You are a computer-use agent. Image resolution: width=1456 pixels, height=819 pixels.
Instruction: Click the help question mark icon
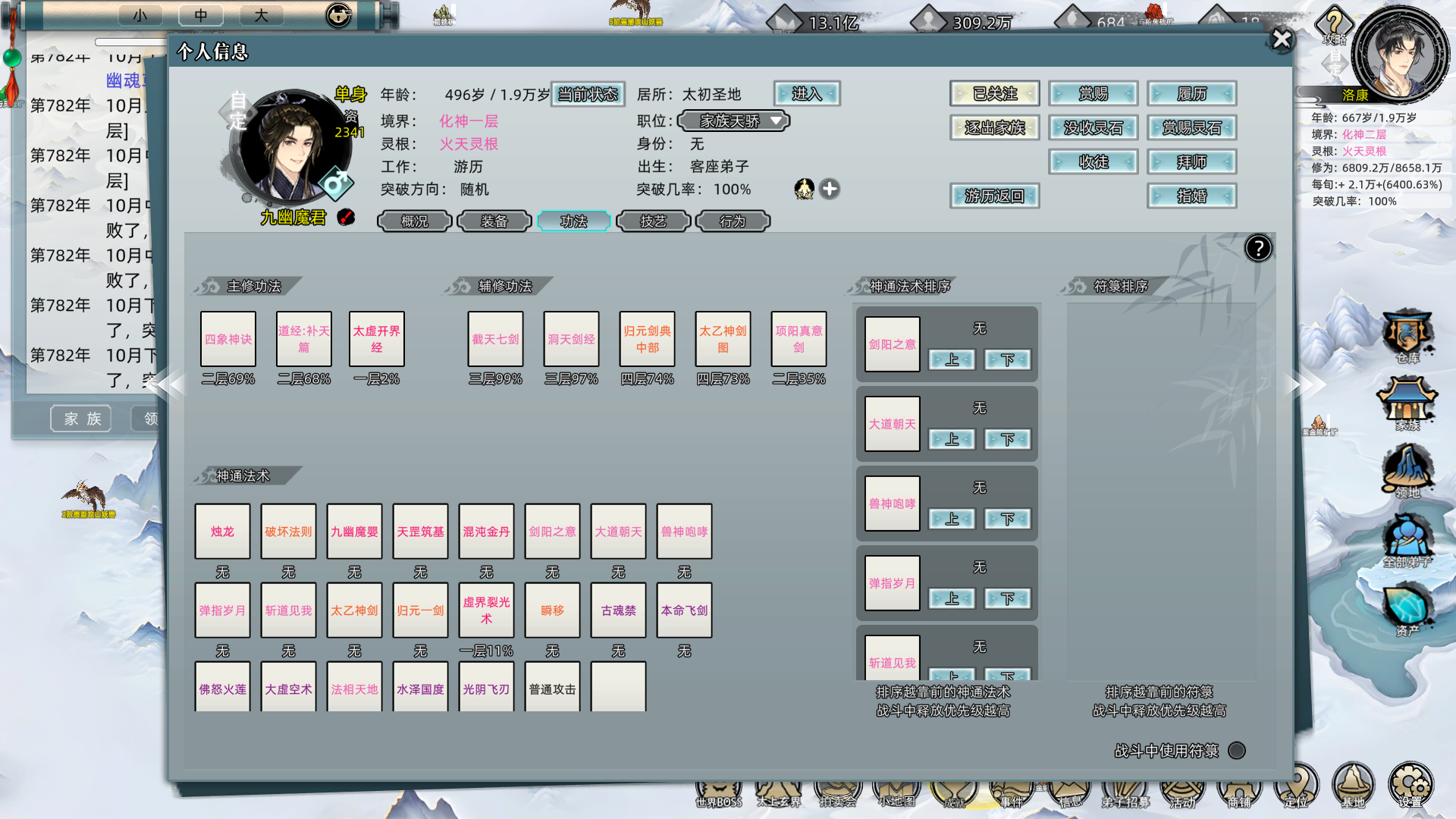pos(1258,248)
